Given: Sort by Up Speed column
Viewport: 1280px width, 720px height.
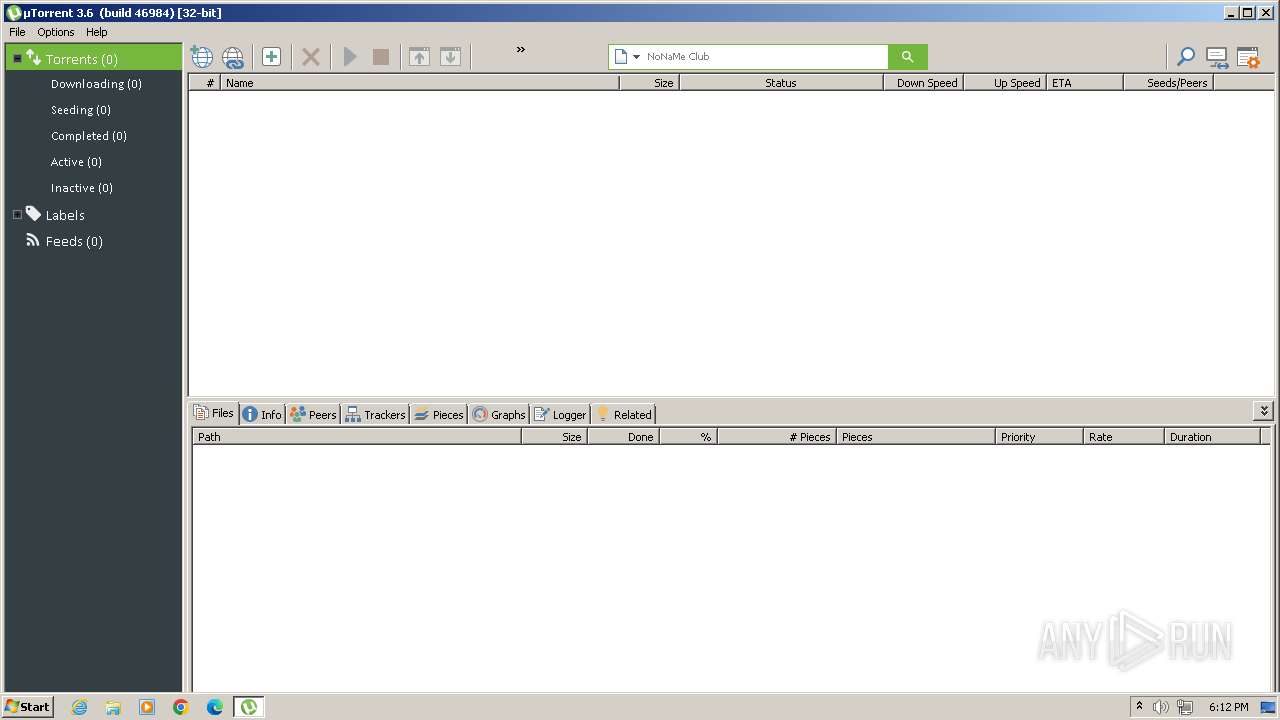Looking at the screenshot, I should point(1006,83).
